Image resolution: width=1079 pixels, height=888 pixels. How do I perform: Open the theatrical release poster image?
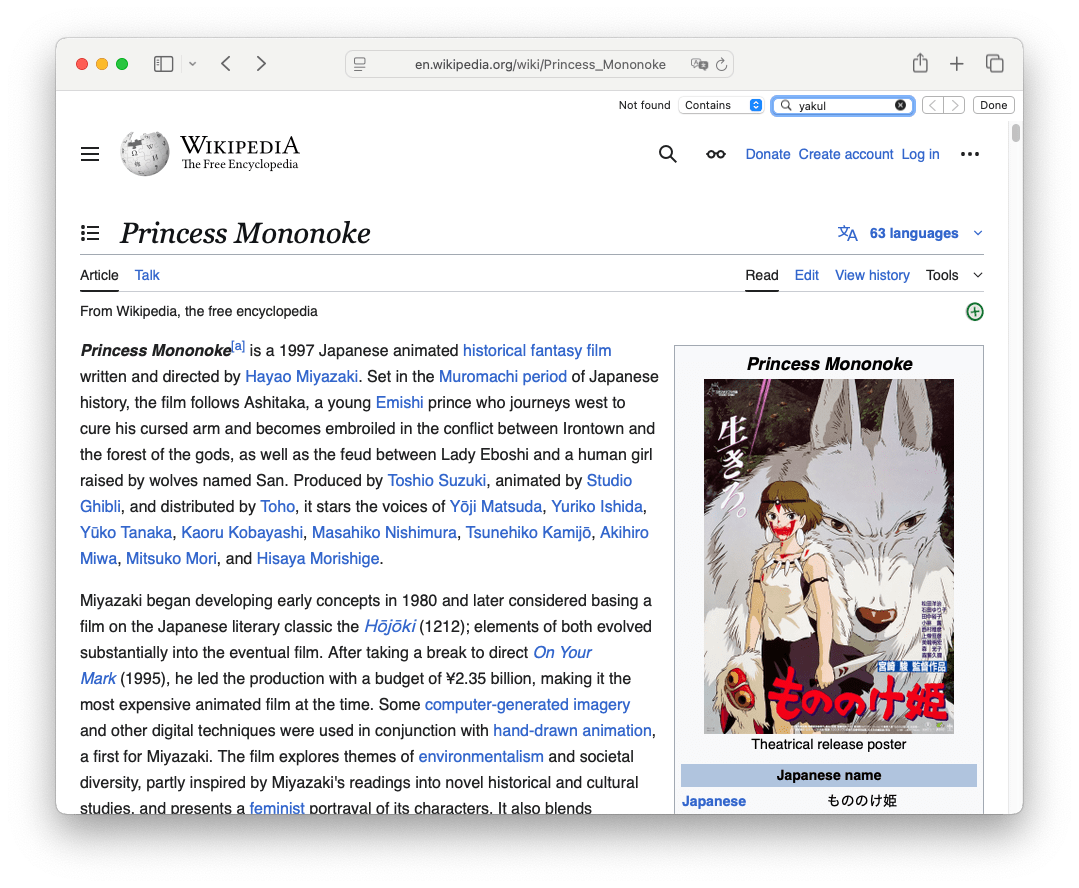point(829,556)
